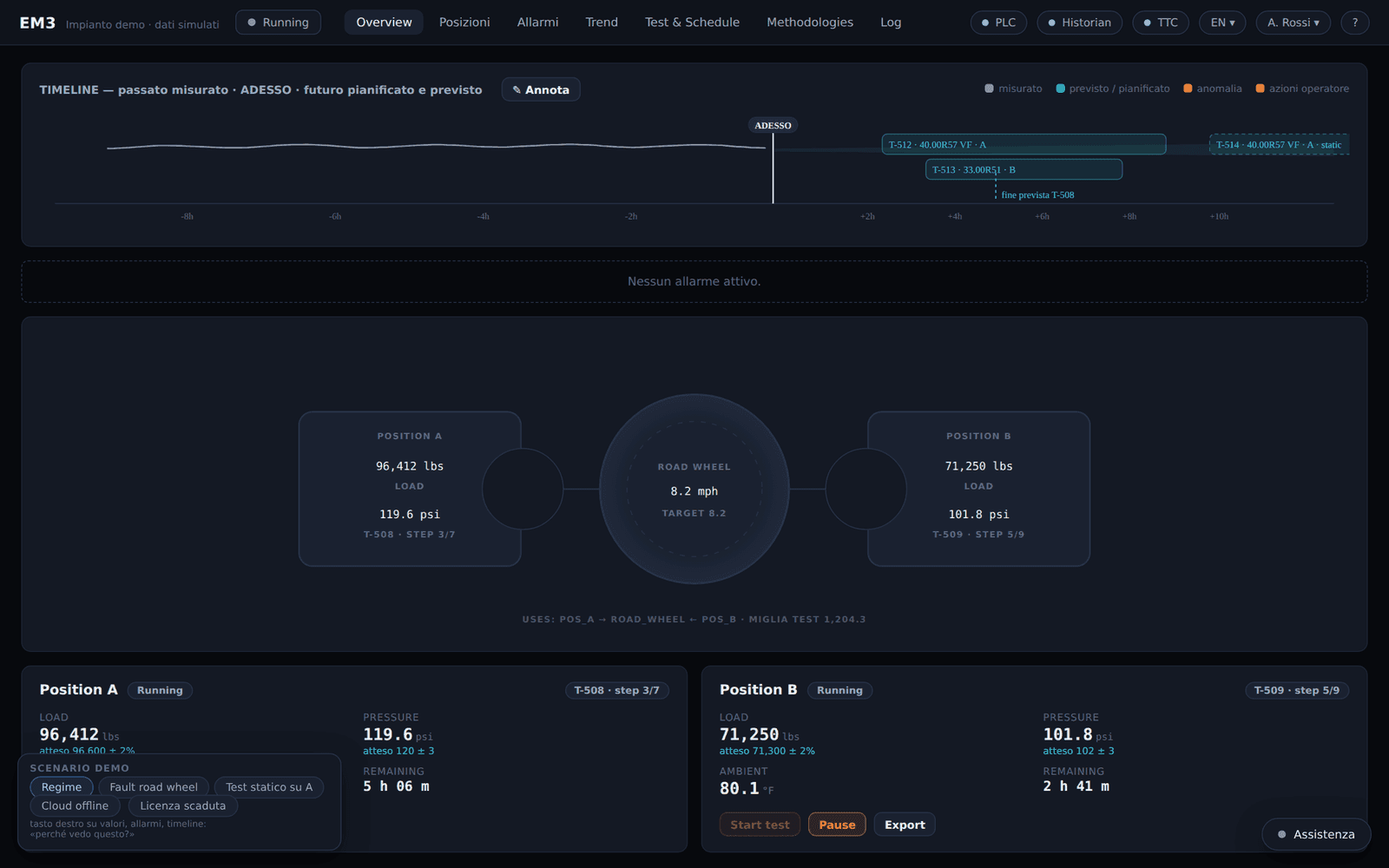Click the atteso 71,300 ± 2% text
Image resolution: width=1389 pixels, height=868 pixels.
coord(767,752)
